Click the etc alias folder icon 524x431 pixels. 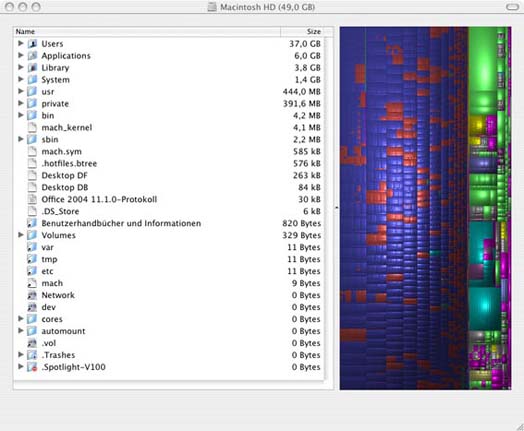coord(32,271)
